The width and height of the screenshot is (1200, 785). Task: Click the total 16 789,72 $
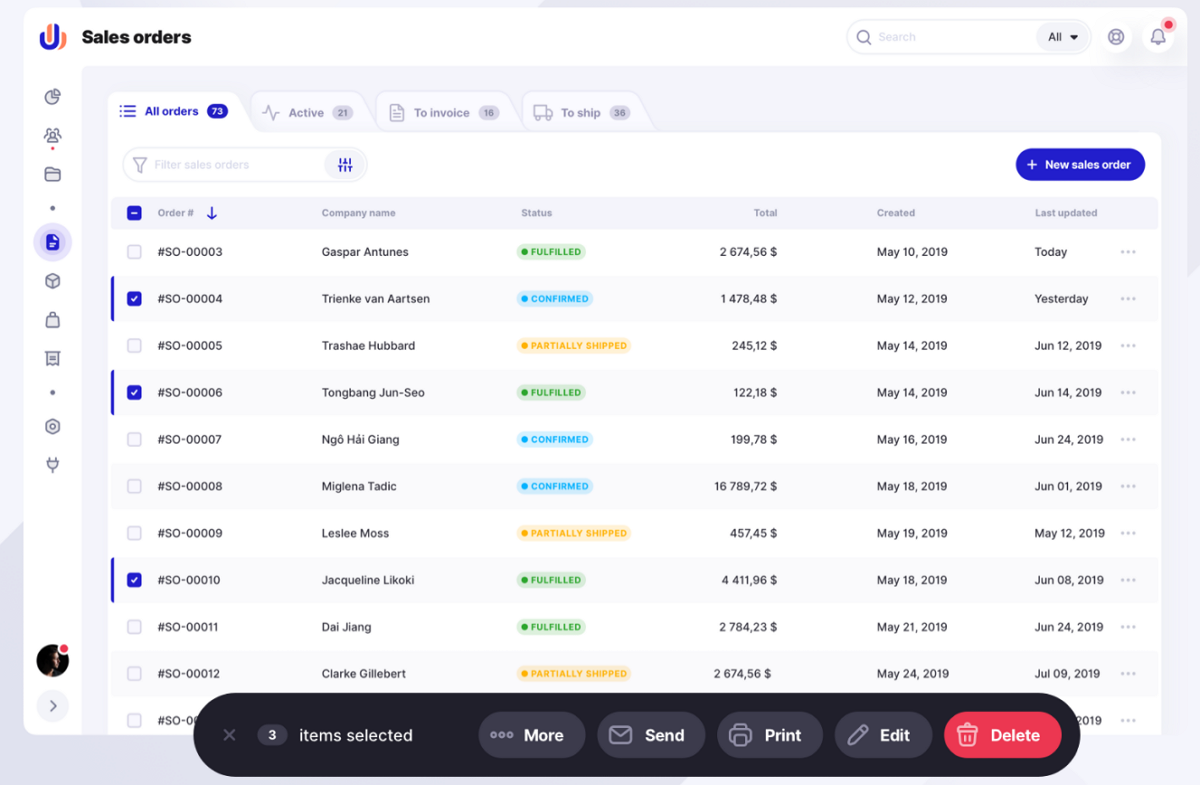(x=746, y=487)
